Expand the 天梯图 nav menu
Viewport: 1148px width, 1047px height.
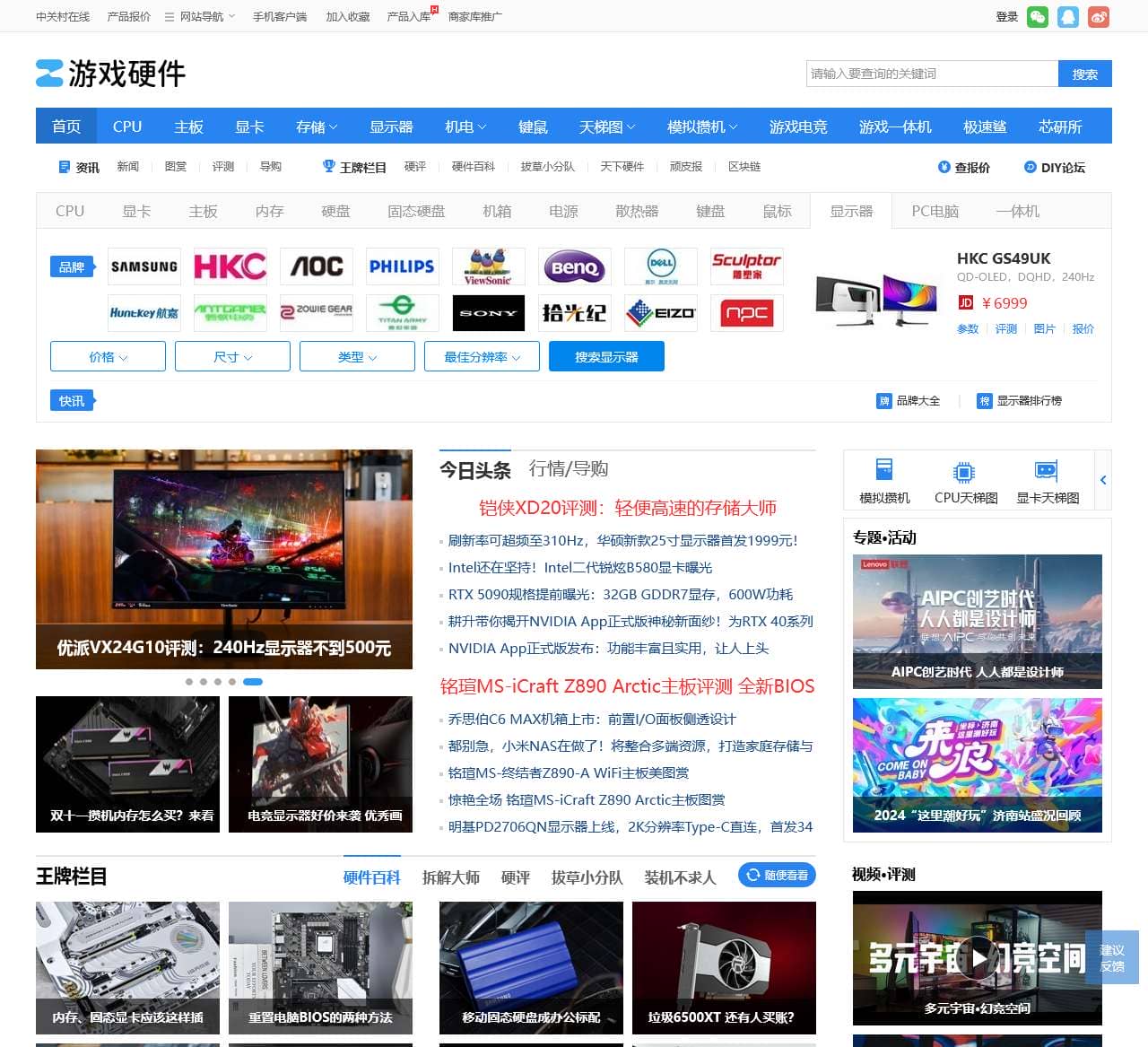pyautogui.click(x=607, y=127)
